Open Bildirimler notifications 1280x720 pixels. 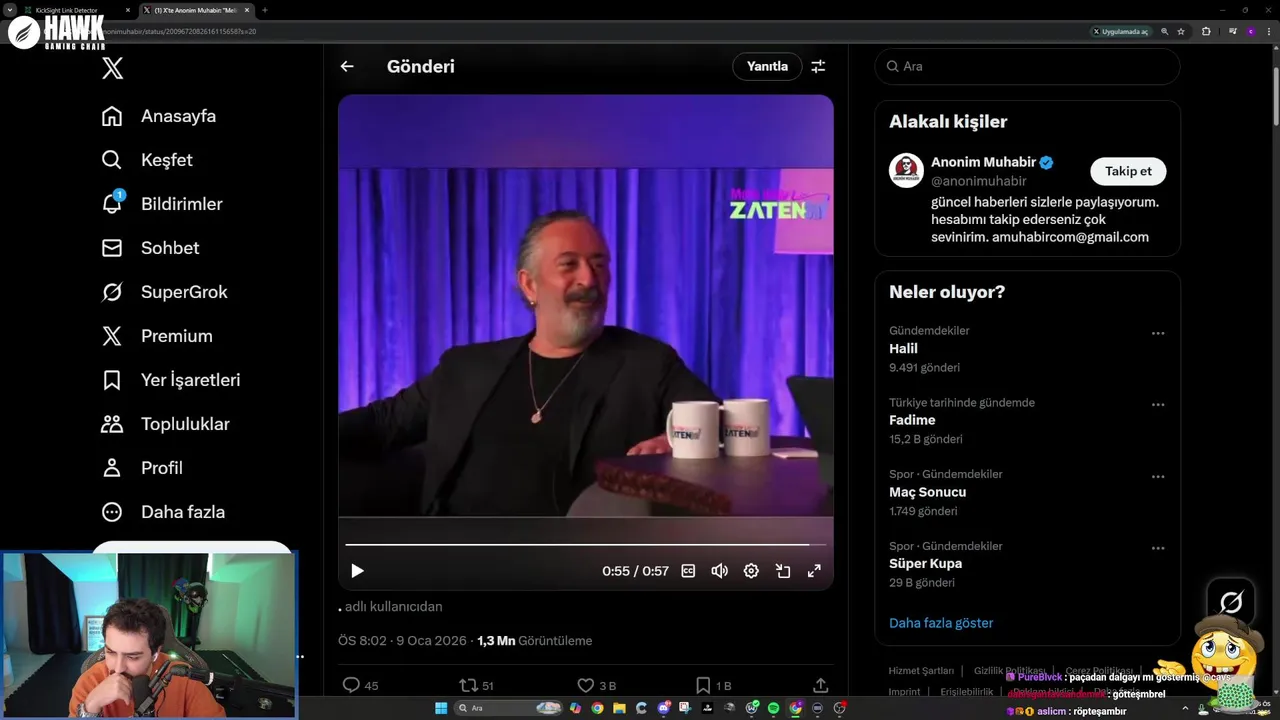click(162, 204)
